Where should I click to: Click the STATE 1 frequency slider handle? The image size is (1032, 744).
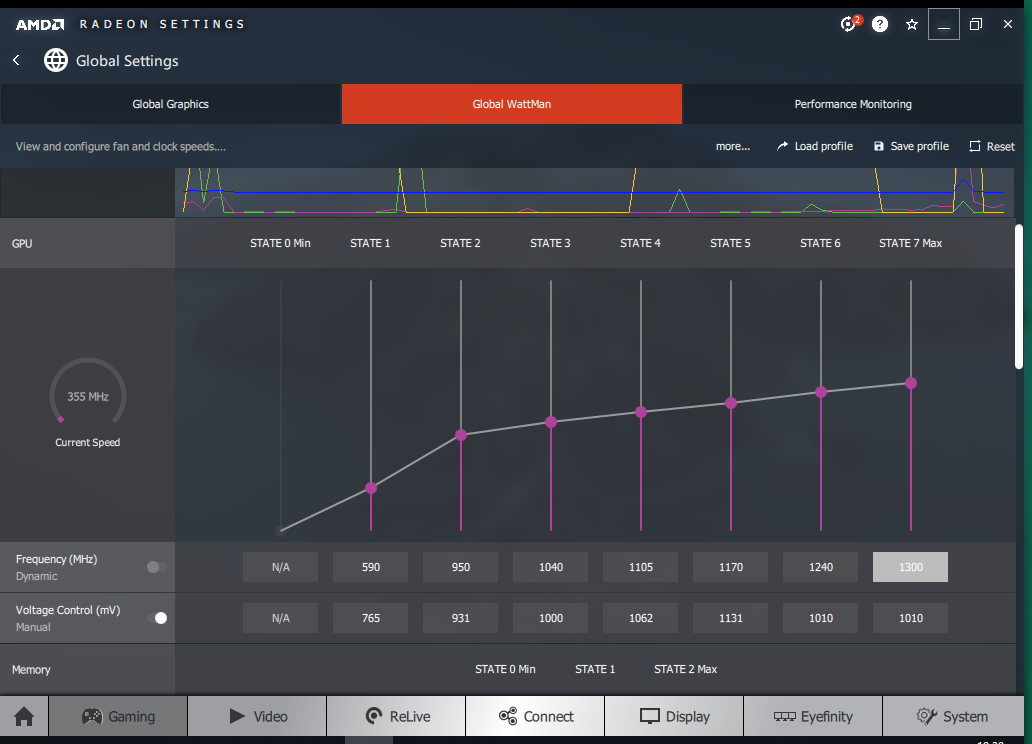point(371,488)
